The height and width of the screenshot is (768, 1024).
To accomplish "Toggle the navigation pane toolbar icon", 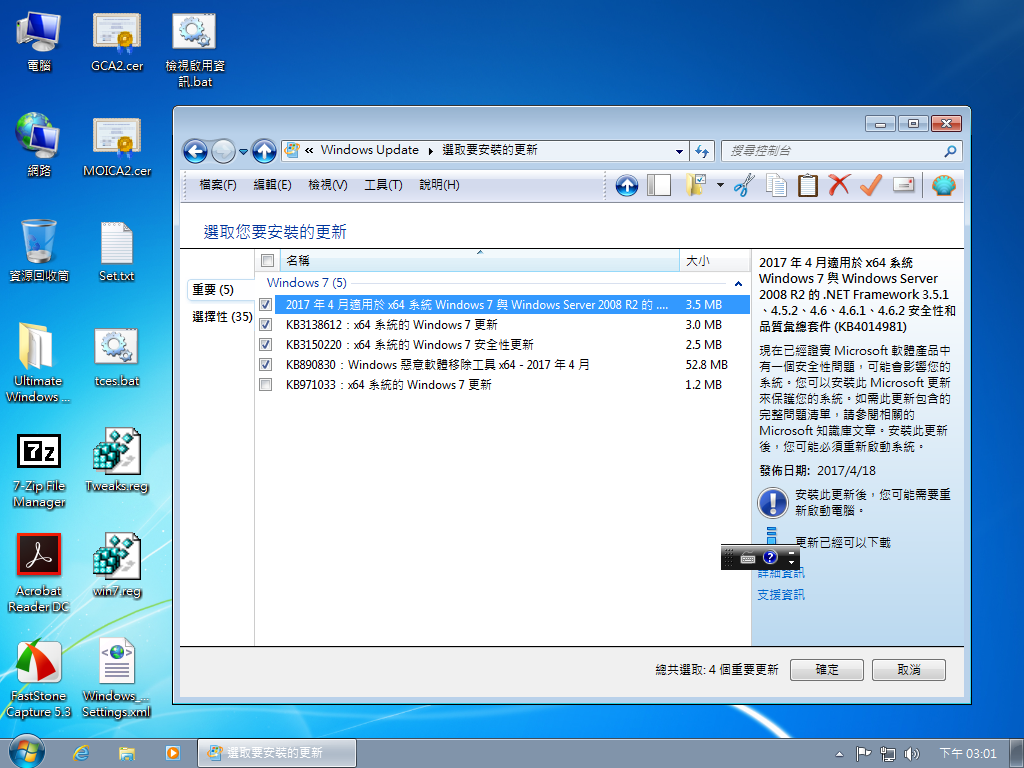I will pyautogui.click(x=659, y=185).
